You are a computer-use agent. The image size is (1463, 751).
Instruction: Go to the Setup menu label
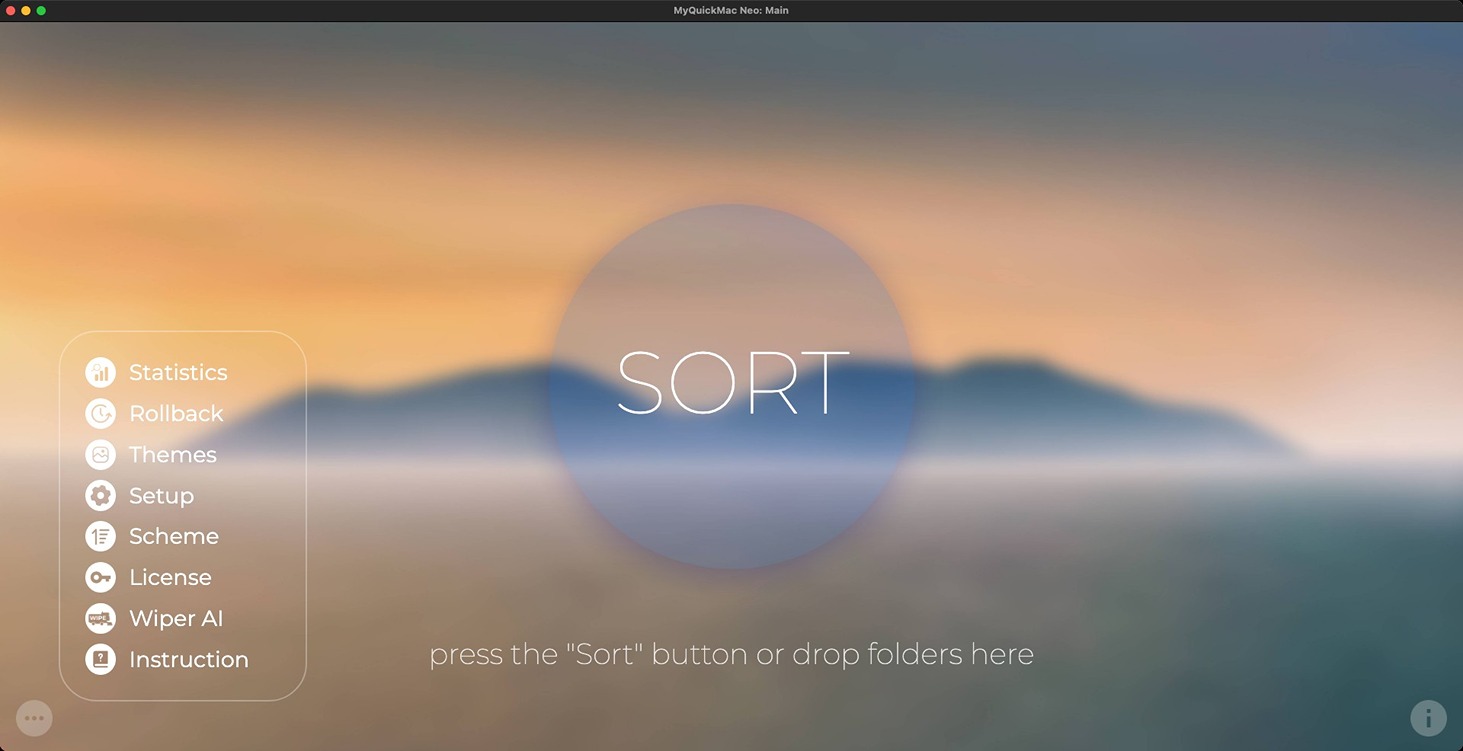pos(161,496)
